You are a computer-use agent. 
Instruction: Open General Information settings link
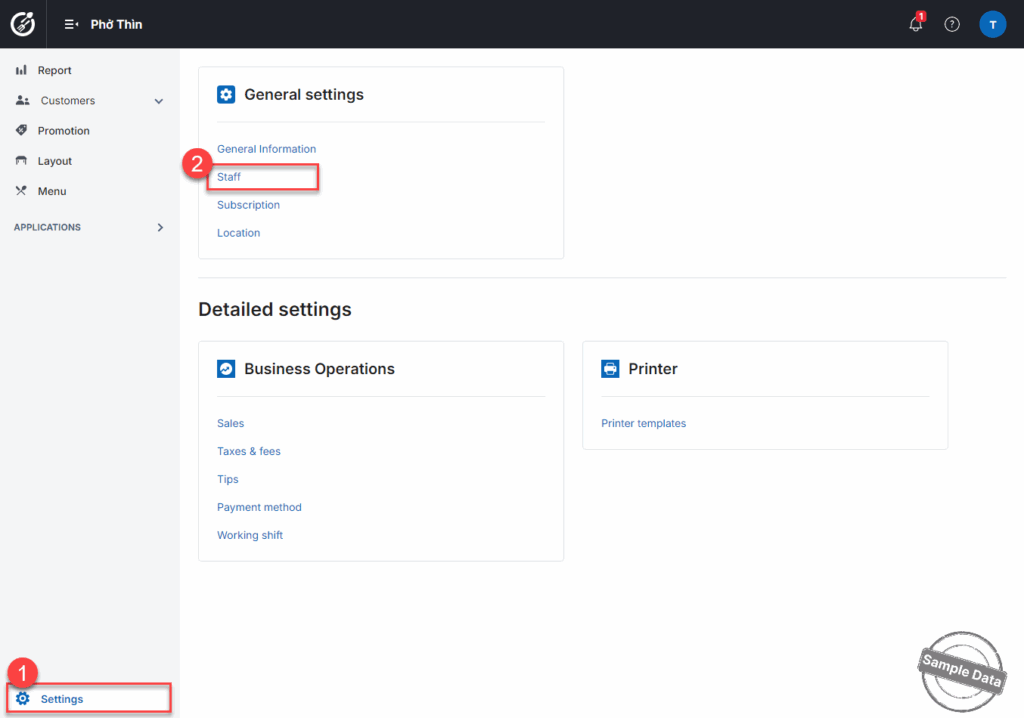coord(266,149)
